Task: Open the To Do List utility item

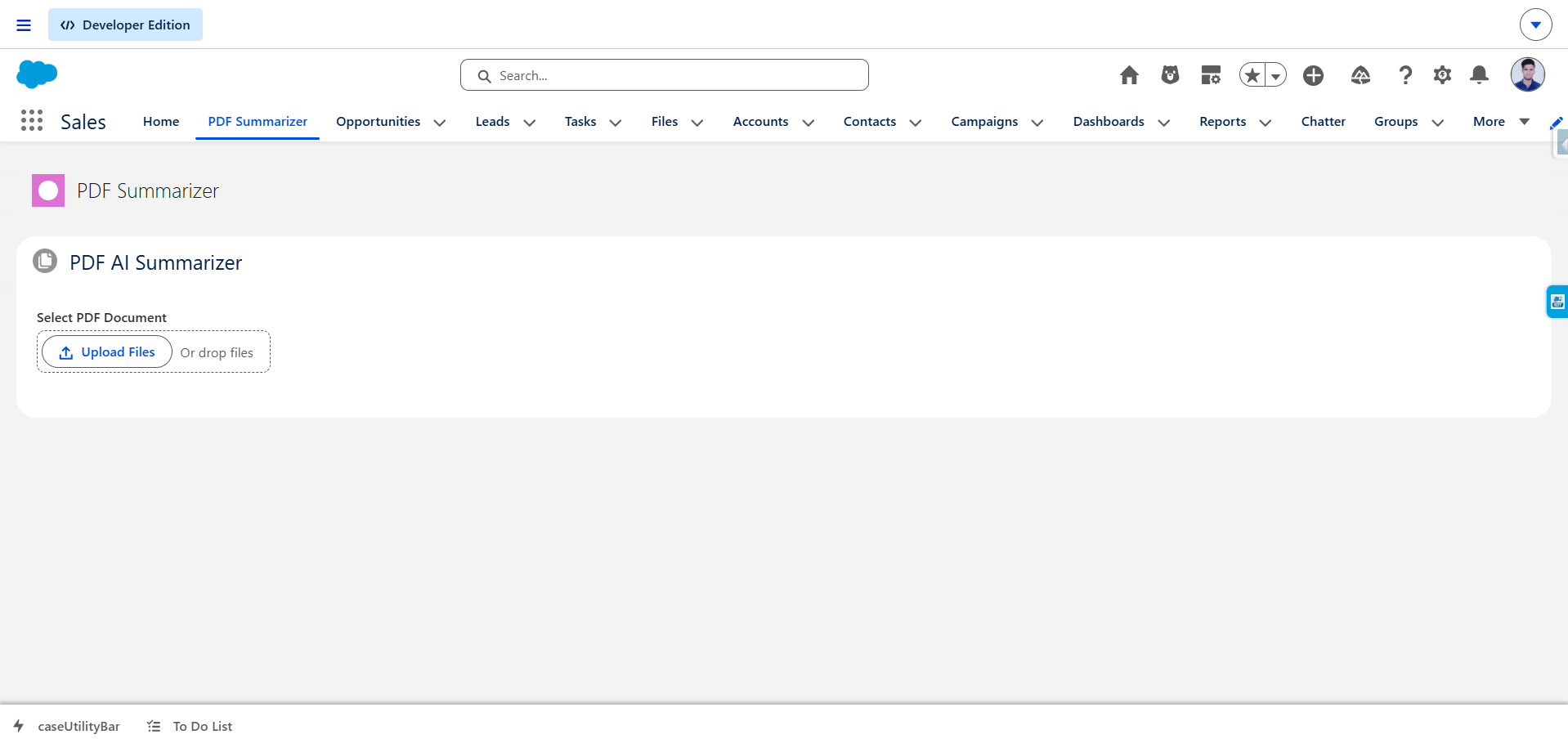Action: click(190, 726)
